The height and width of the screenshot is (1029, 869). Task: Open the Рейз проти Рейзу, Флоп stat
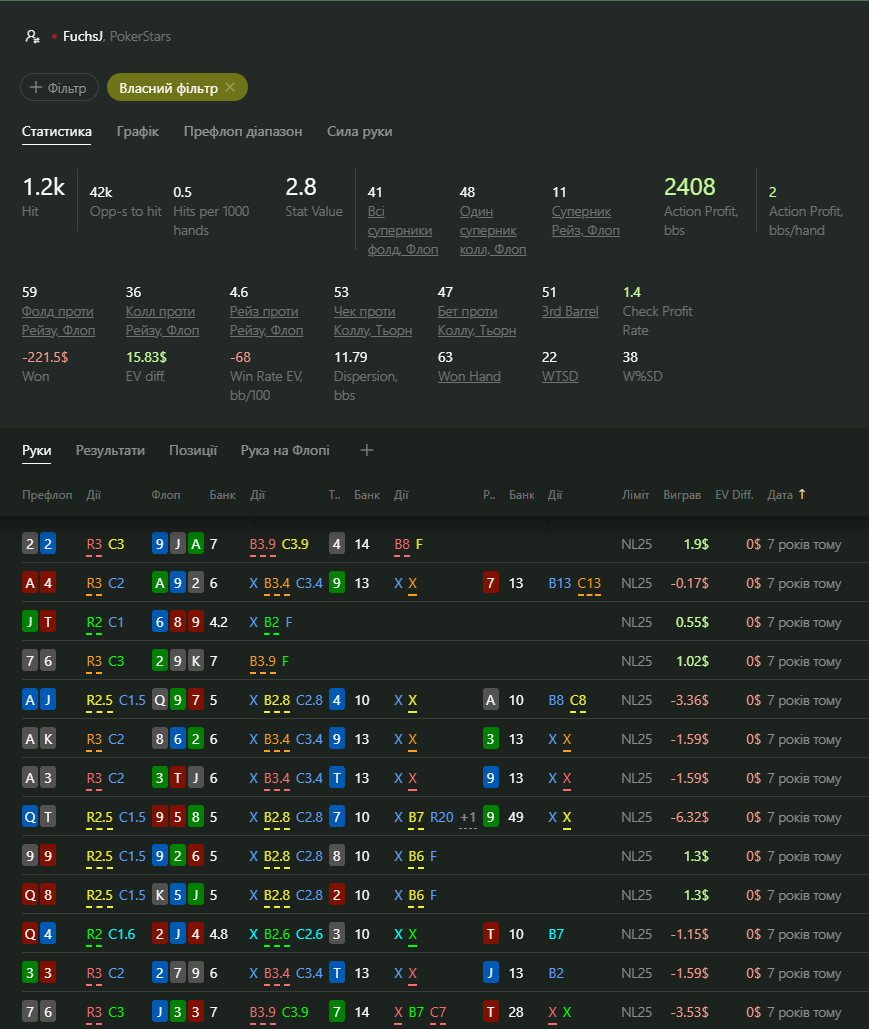coord(266,321)
